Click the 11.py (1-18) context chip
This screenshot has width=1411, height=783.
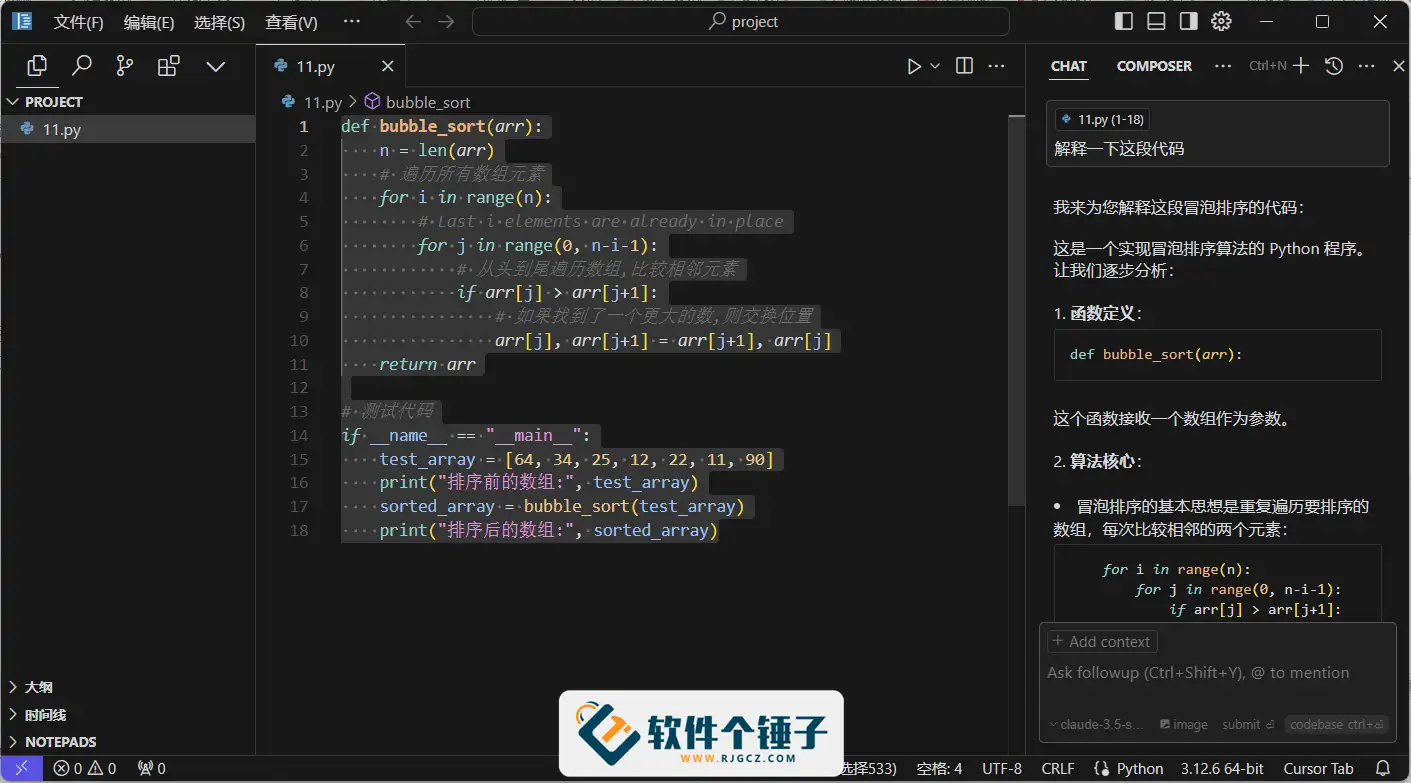pyautogui.click(x=1102, y=119)
